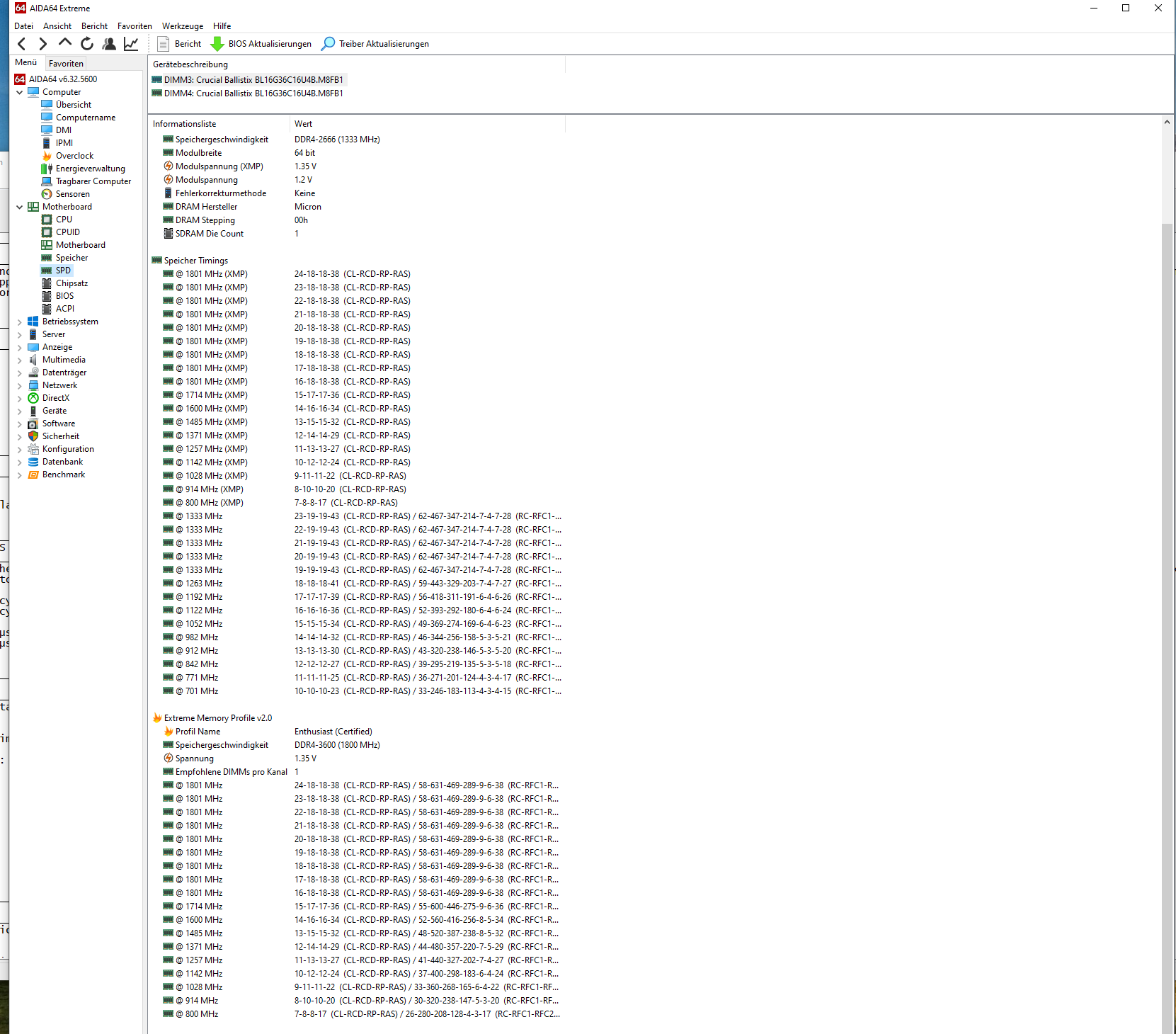Select DIMM4 Crucial Ballistix device row

[x=253, y=93]
